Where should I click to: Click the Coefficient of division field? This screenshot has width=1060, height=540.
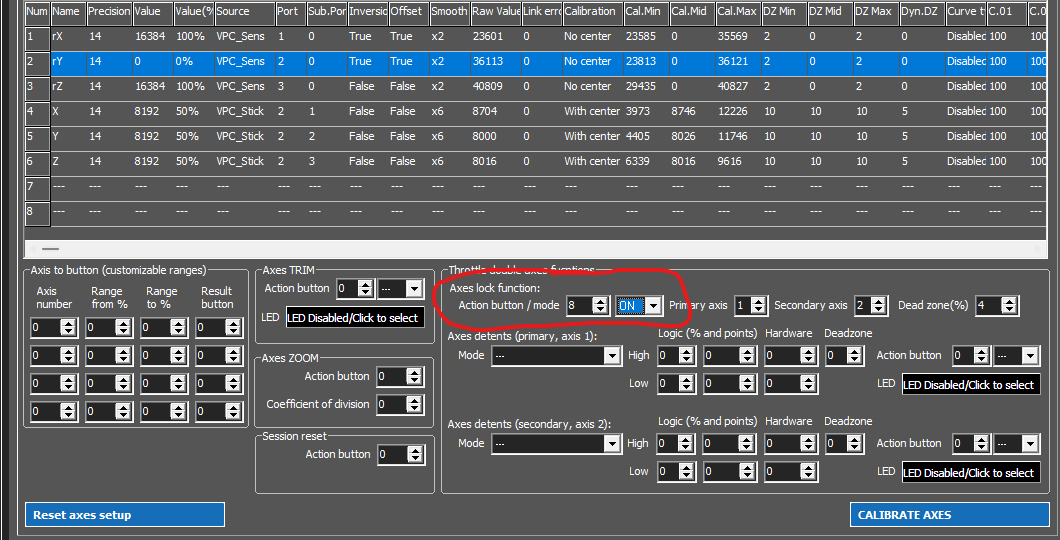tap(401, 404)
